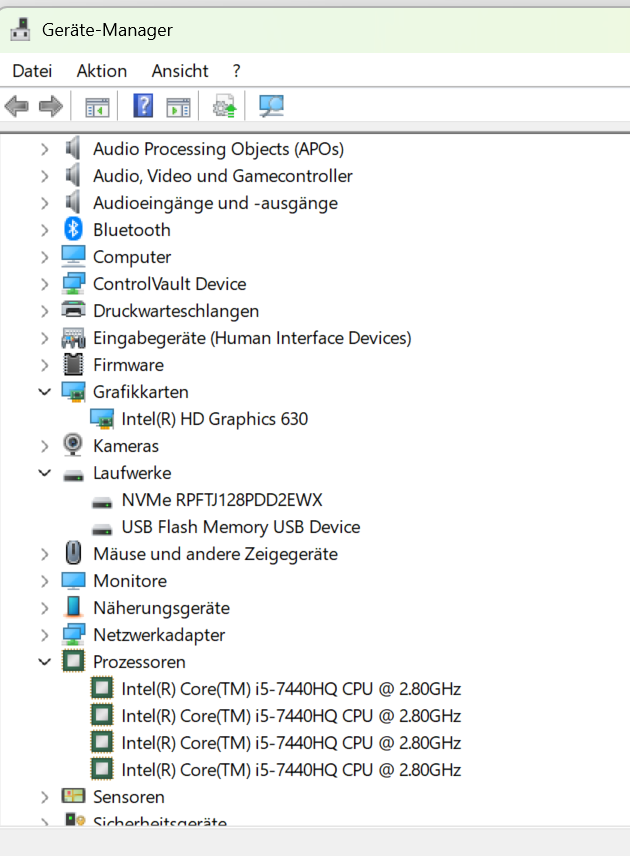Expand the Sensoren category
Viewport: 630px width, 856px height.
pyautogui.click(x=45, y=796)
